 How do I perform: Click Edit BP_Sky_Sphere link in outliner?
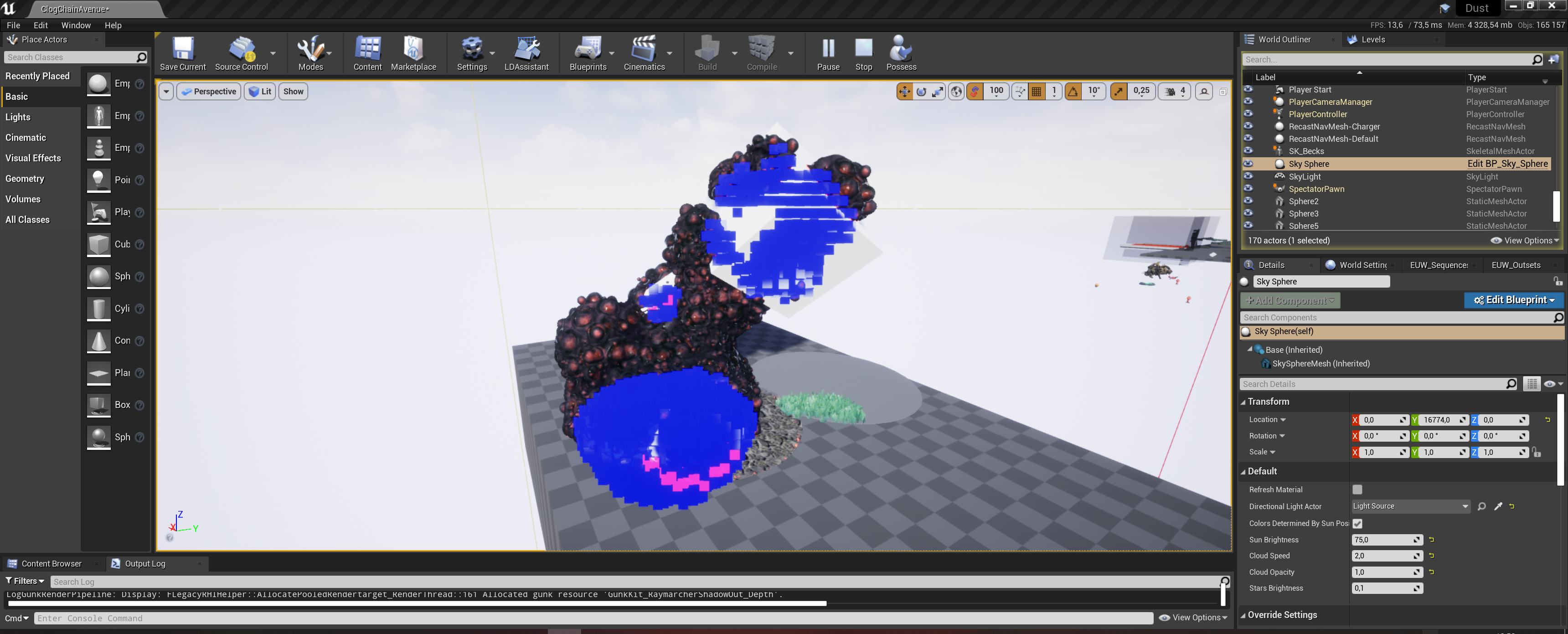(x=1507, y=164)
